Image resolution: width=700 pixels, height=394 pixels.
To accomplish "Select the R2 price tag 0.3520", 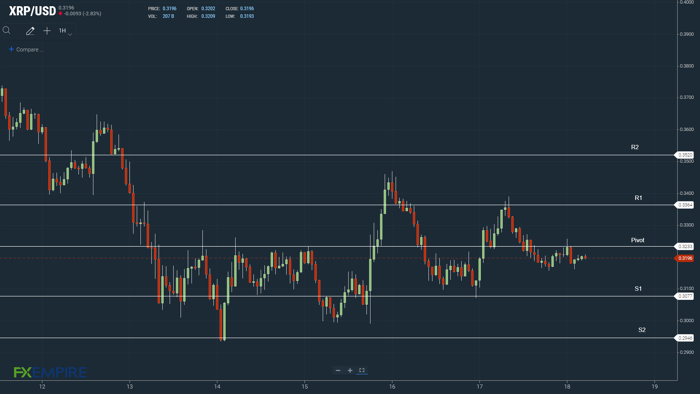I will pyautogui.click(x=684, y=155).
